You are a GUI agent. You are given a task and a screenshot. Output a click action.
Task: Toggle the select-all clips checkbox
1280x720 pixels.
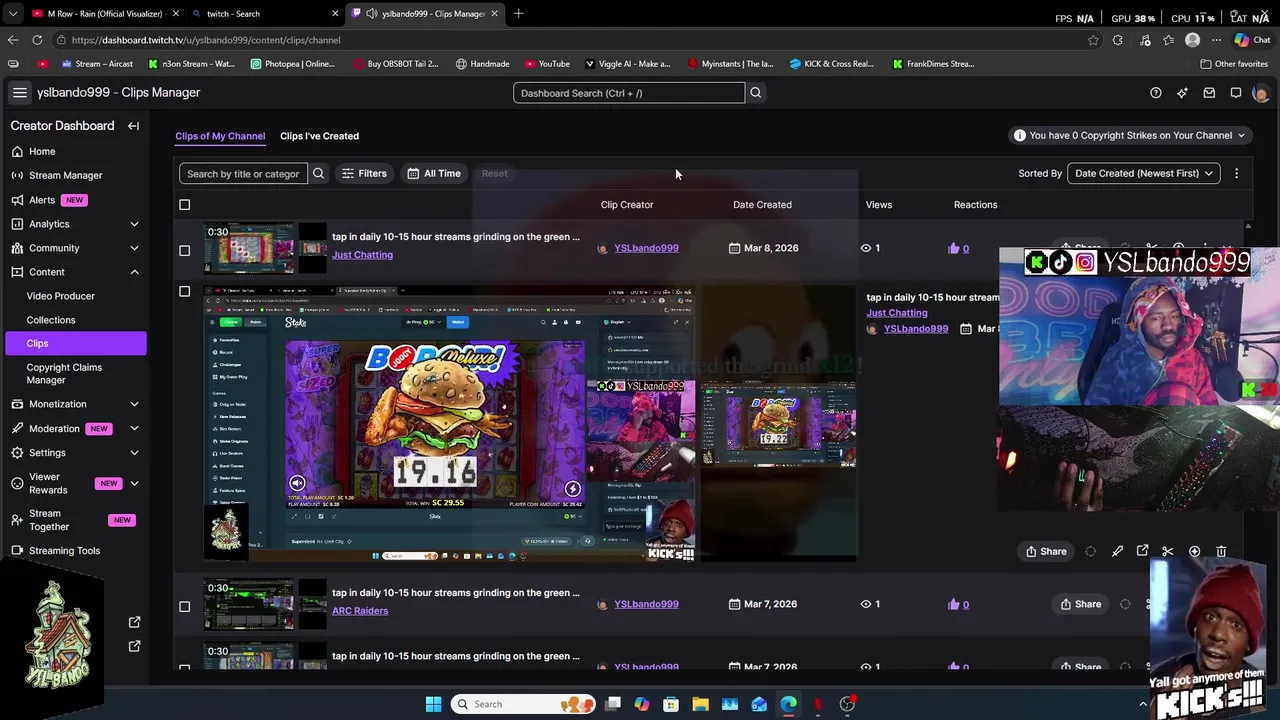pyautogui.click(x=184, y=205)
